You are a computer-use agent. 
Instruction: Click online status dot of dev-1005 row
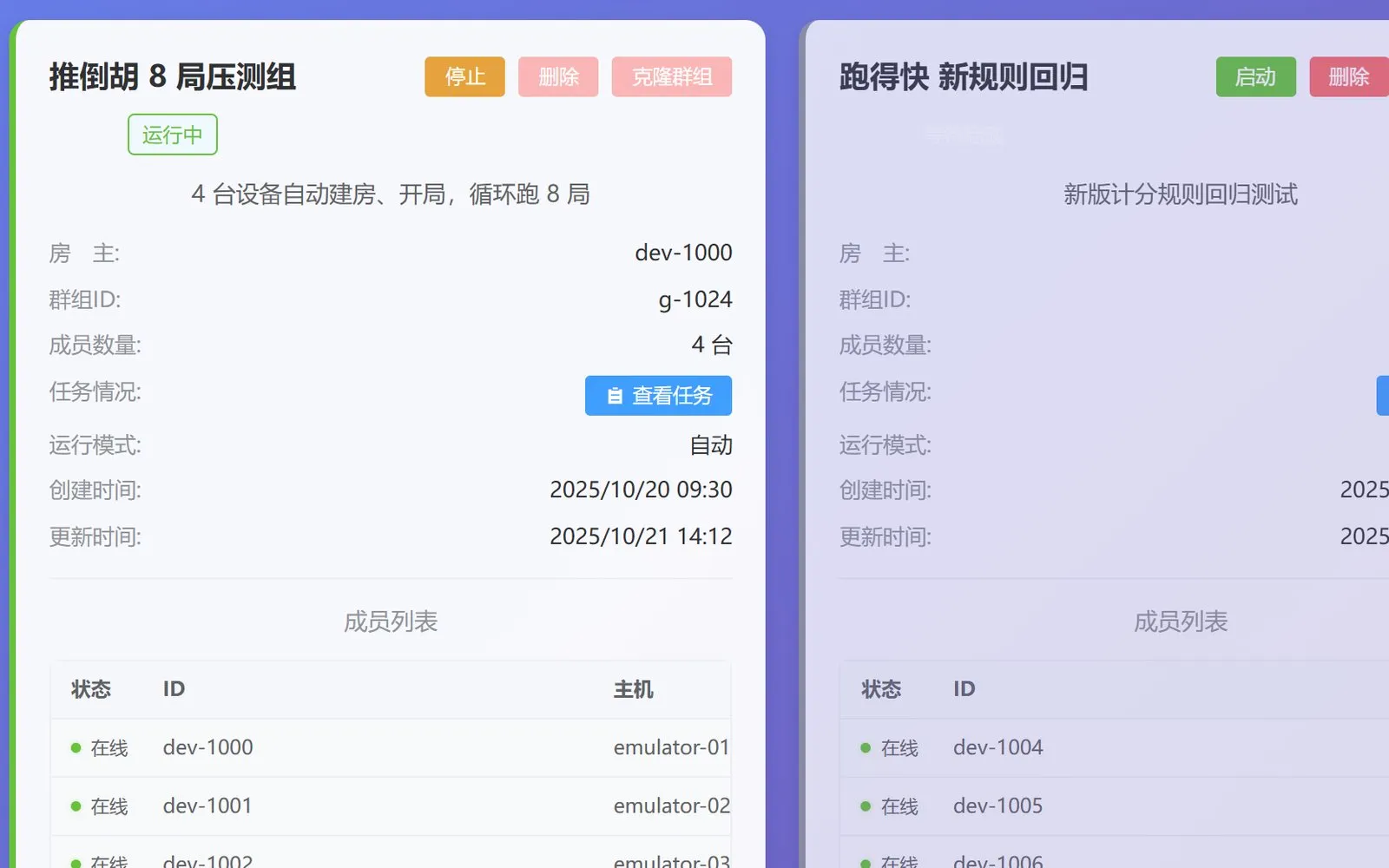(x=866, y=806)
